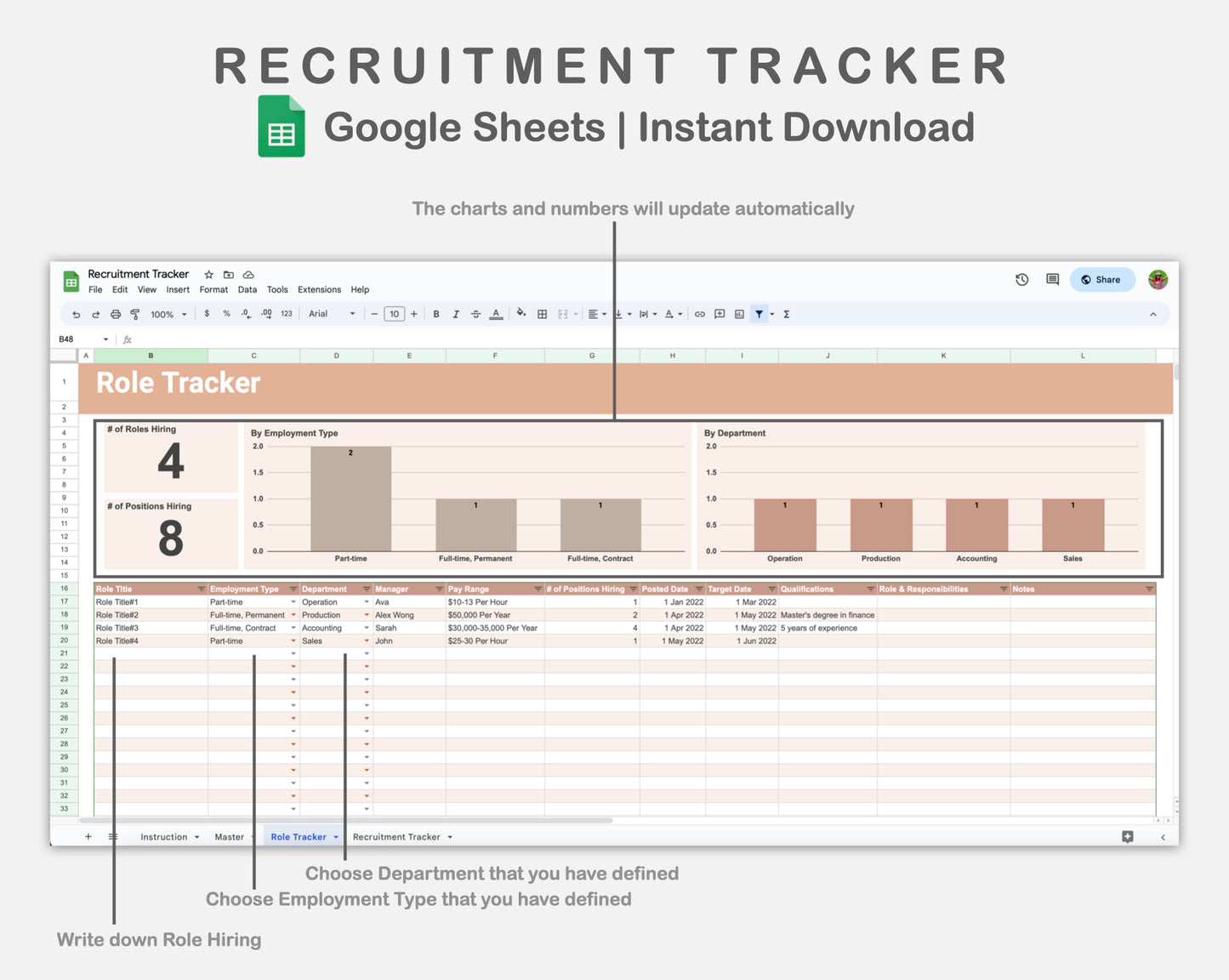Toggle bold formatting
The image size is (1229, 980).
(436, 313)
